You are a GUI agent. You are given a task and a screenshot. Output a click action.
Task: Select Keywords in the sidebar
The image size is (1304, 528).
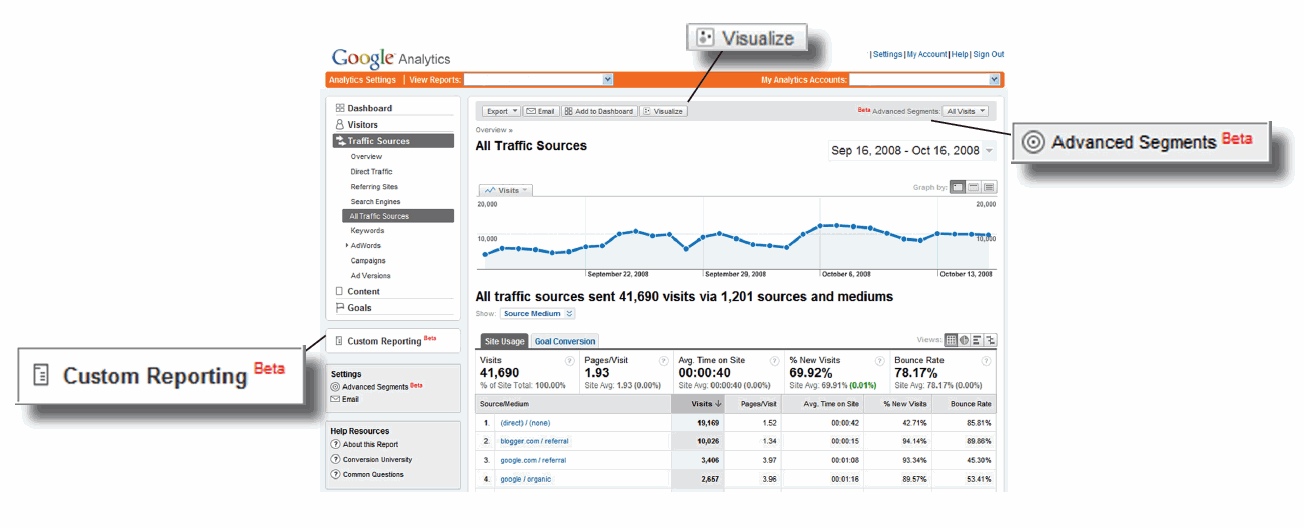367,231
